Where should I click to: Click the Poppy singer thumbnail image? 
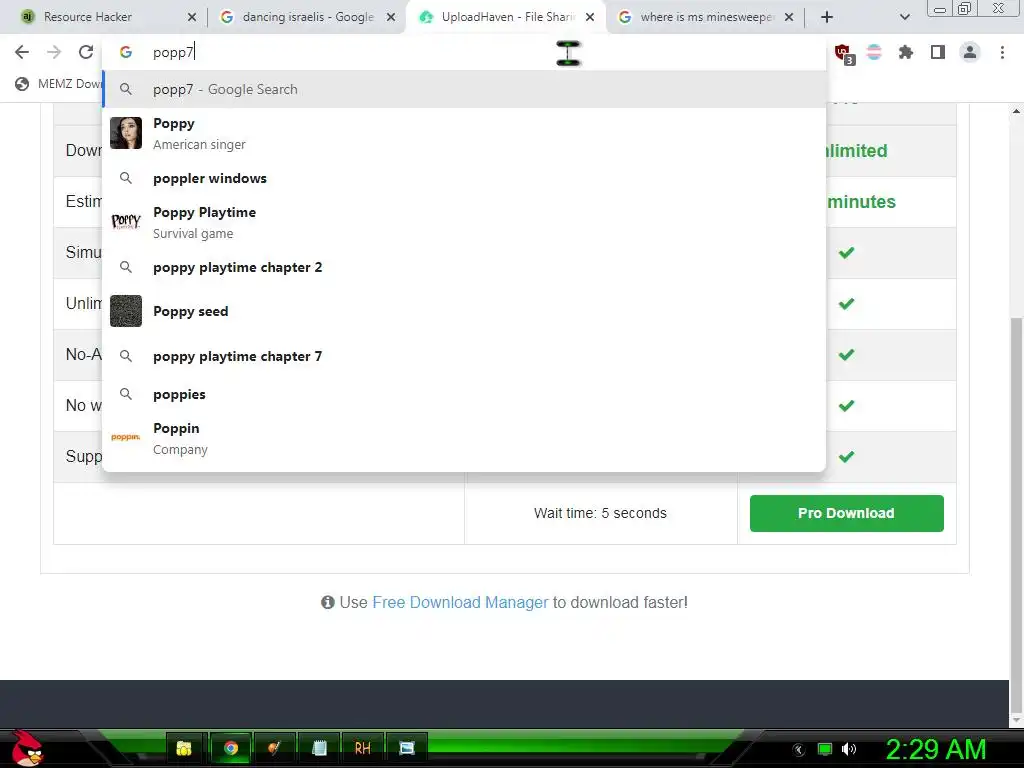(126, 133)
